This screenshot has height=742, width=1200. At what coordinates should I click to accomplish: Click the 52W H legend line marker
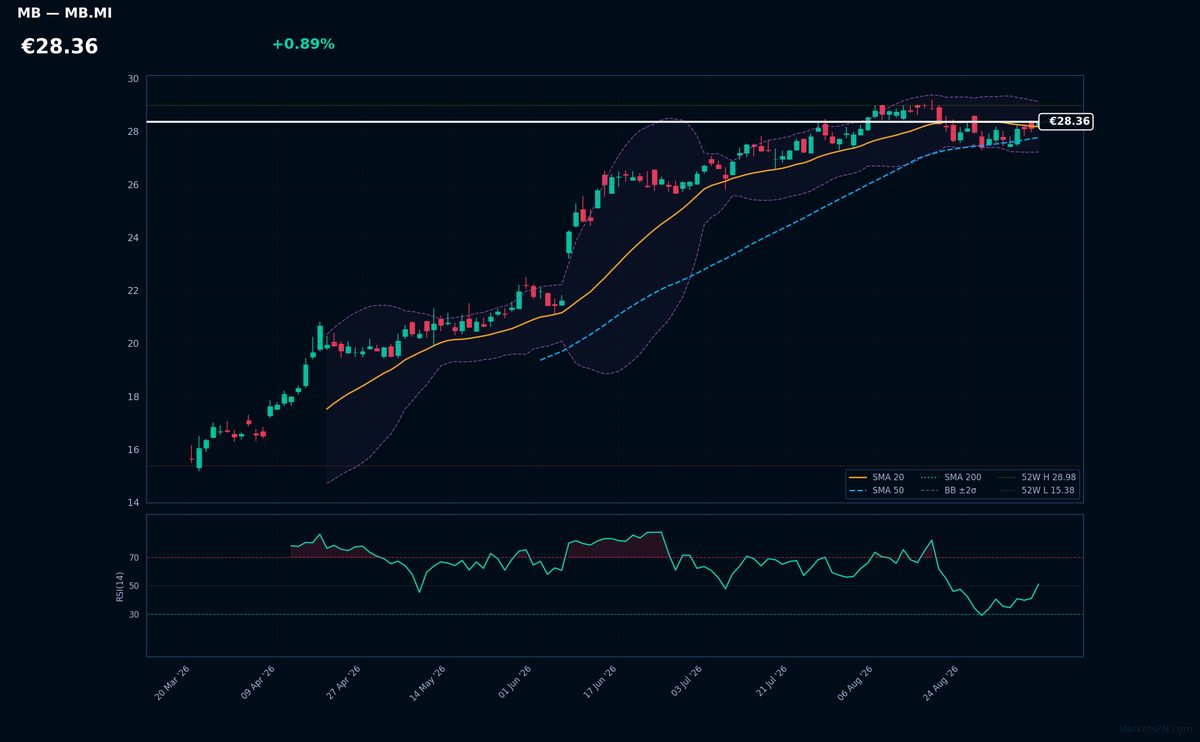coord(1007,478)
